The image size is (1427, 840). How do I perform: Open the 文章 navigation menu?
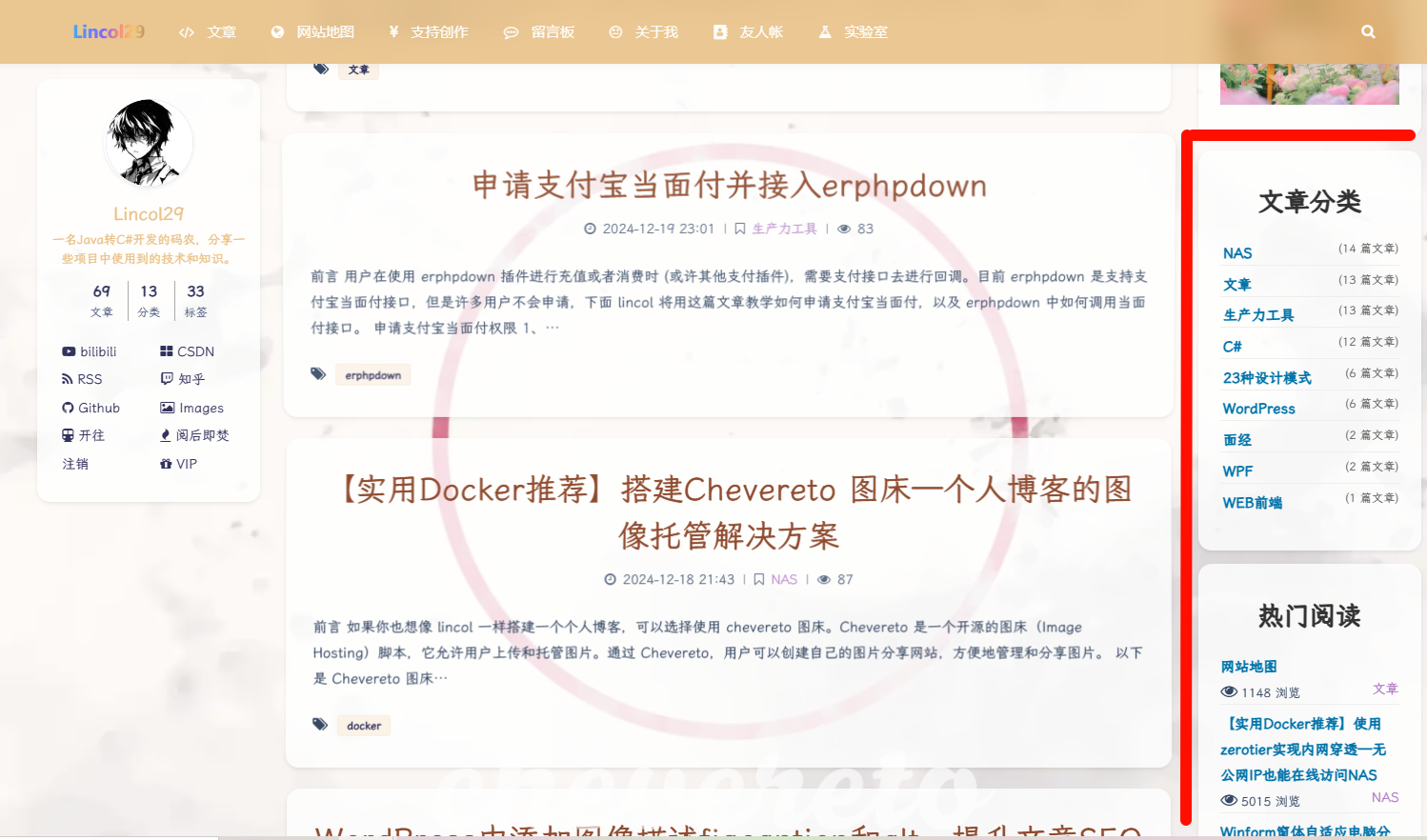(209, 32)
